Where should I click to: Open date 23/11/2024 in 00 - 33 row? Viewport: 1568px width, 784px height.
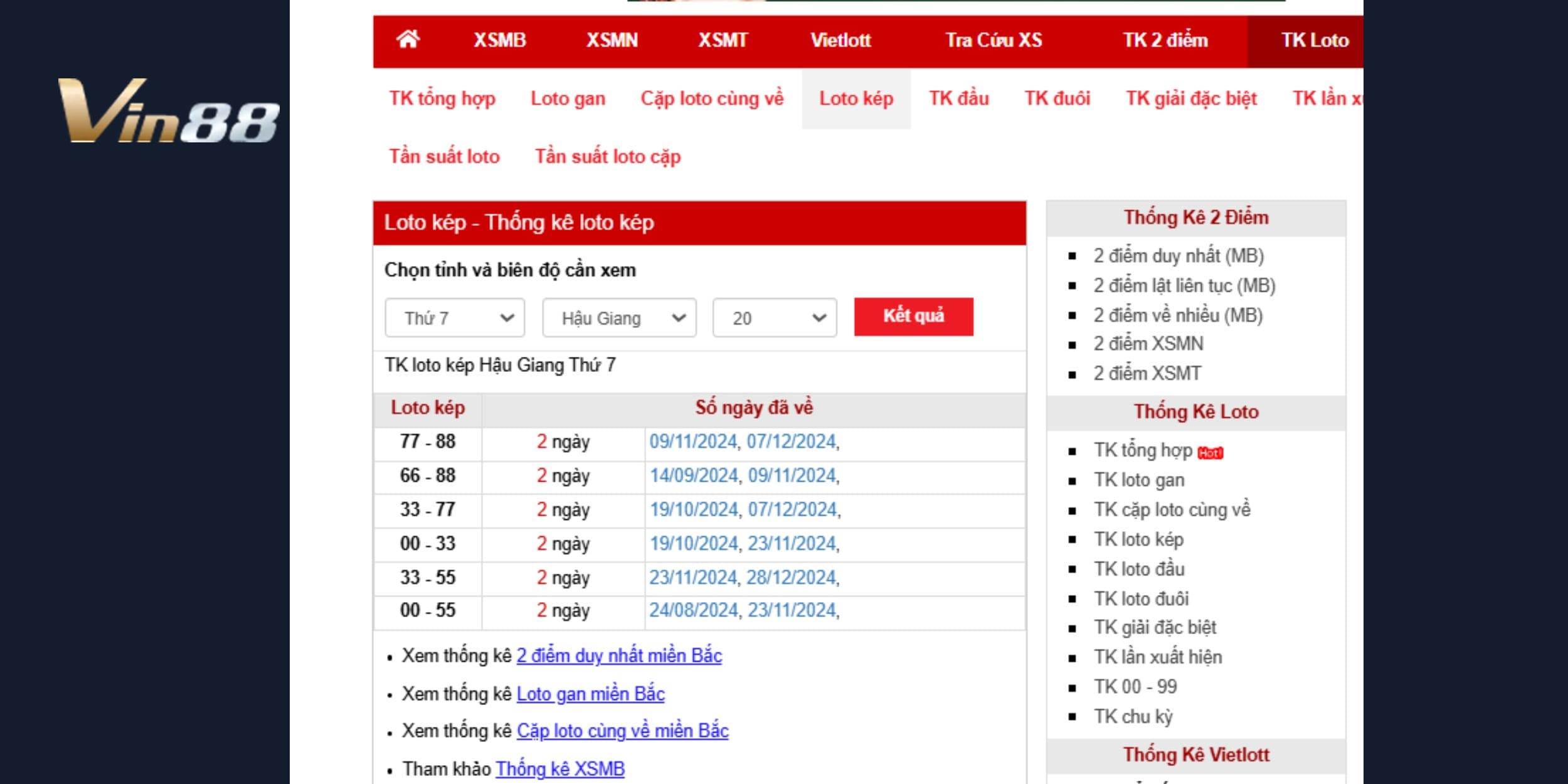[x=793, y=543]
